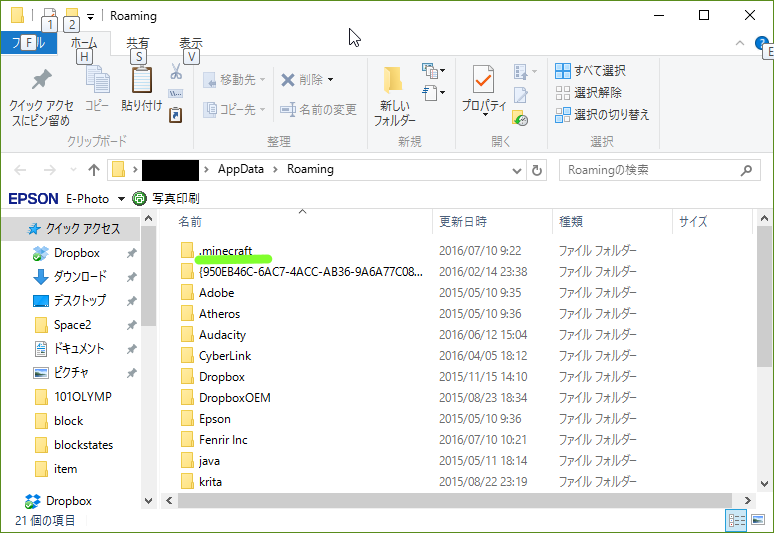Switch to details view icon
This screenshot has width=774, height=533.
[736, 521]
